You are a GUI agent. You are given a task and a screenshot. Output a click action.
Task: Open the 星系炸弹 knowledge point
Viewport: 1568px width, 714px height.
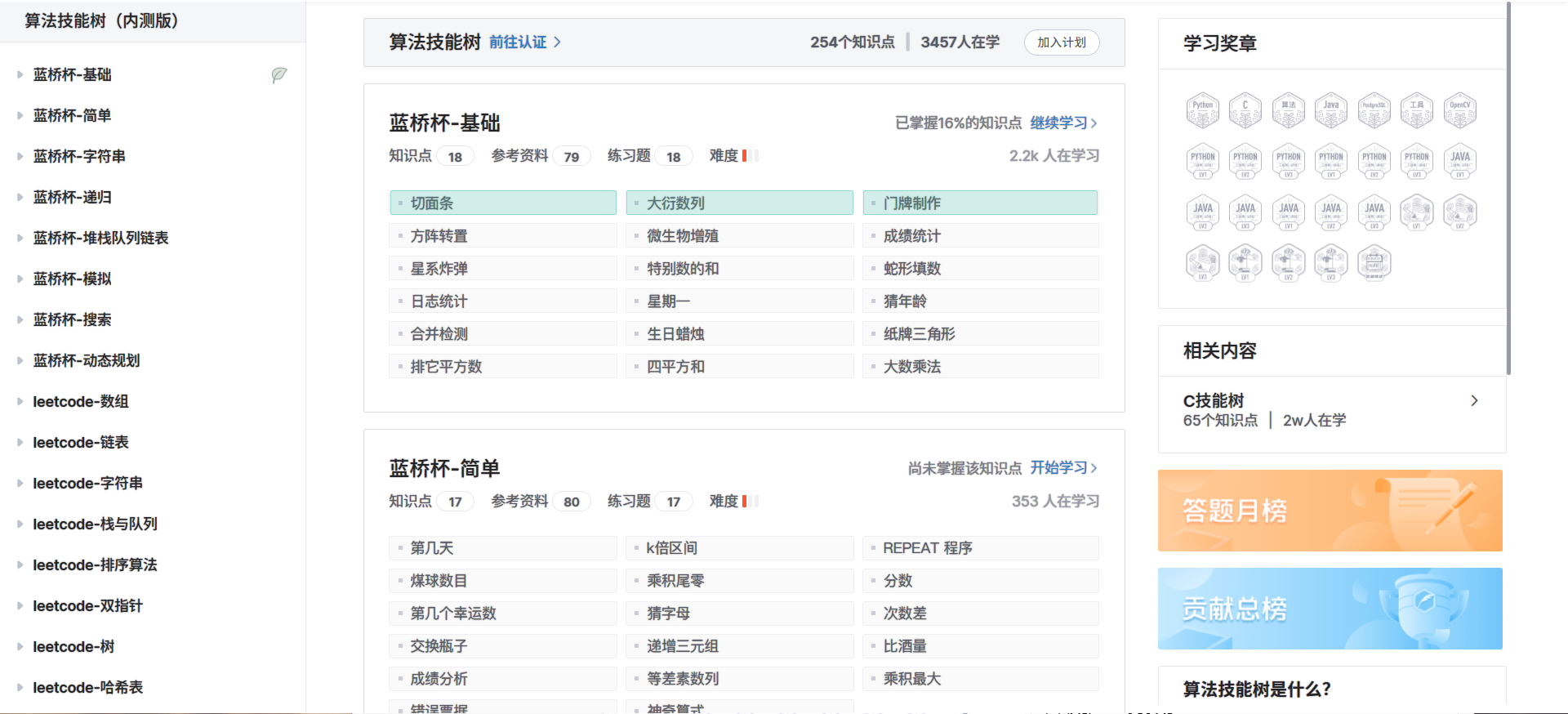503,268
